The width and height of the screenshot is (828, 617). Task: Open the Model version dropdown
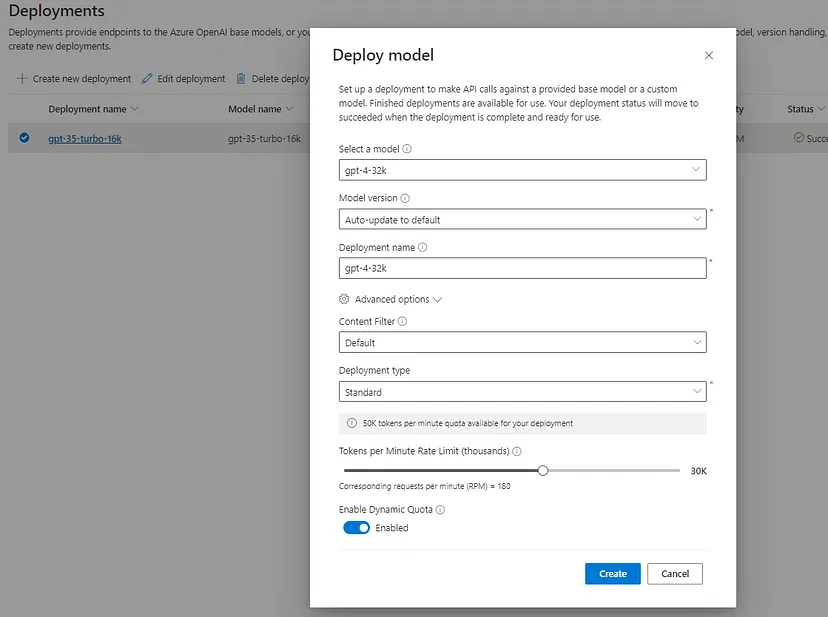pyautogui.click(x=522, y=219)
